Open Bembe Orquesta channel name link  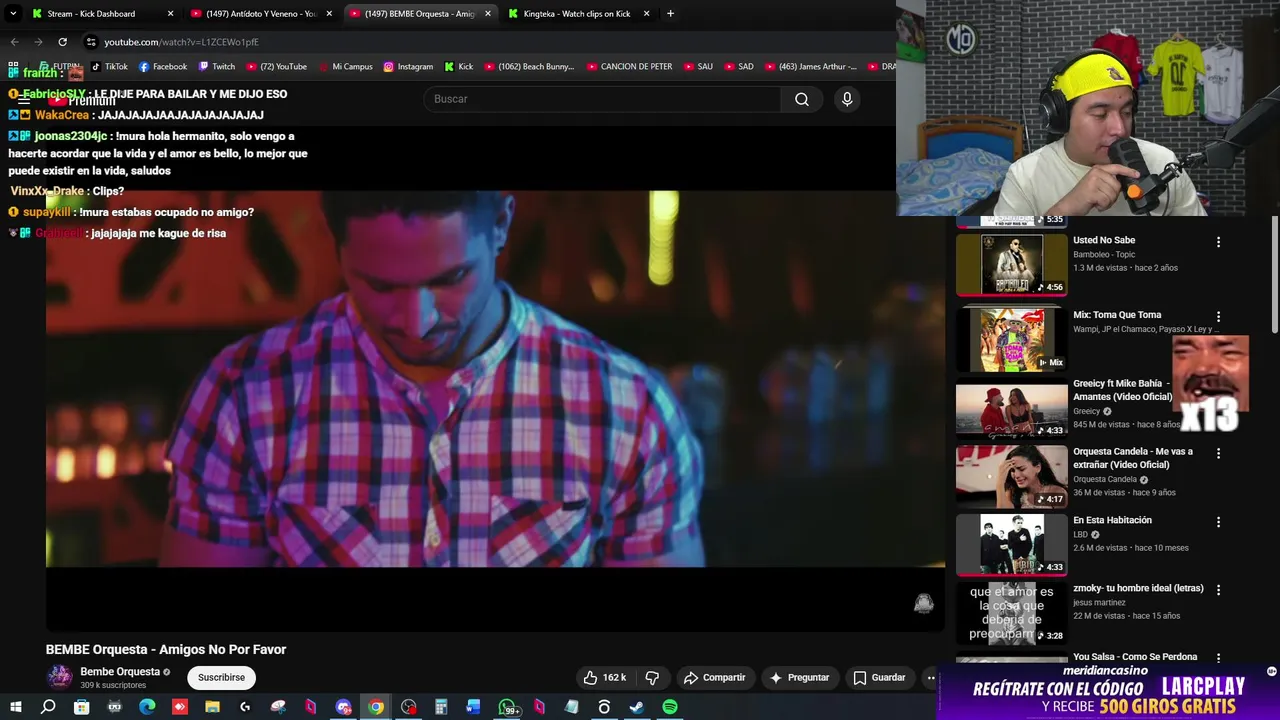coord(120,672)
